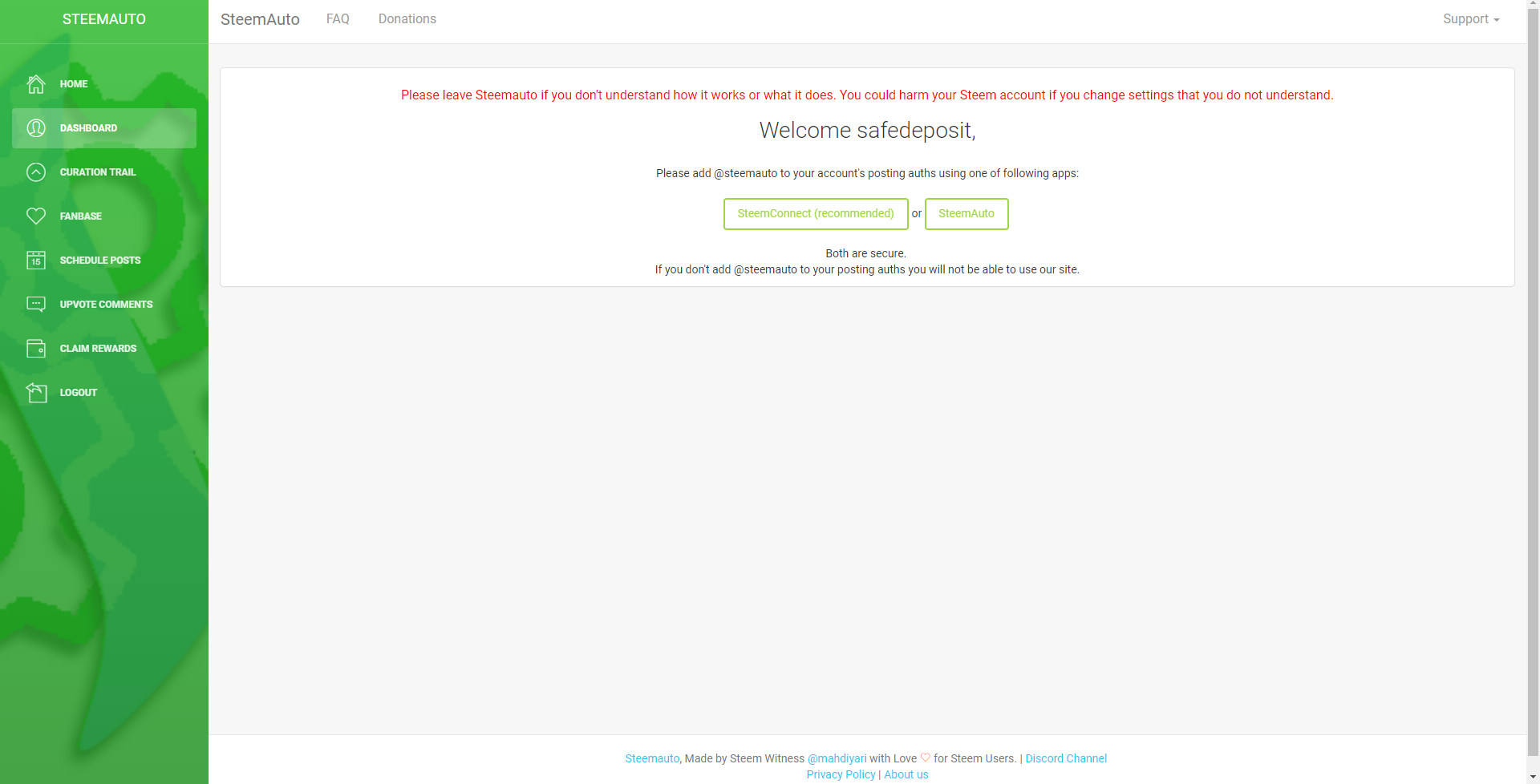Screen dimensions: 1540x784
Task: Click the Curation Trail chevron icon
Action: click(x=36, y=172)
